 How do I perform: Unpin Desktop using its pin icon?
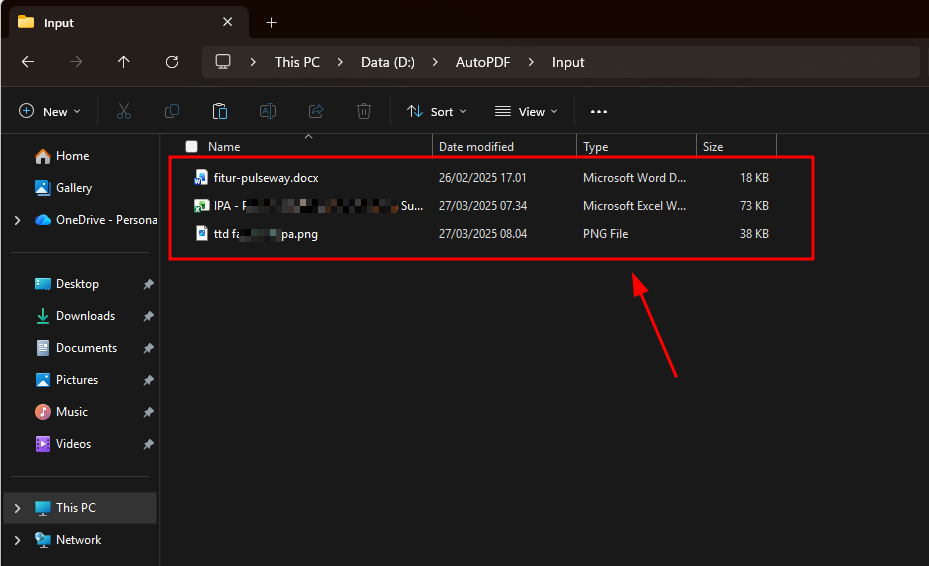(148, 284)
